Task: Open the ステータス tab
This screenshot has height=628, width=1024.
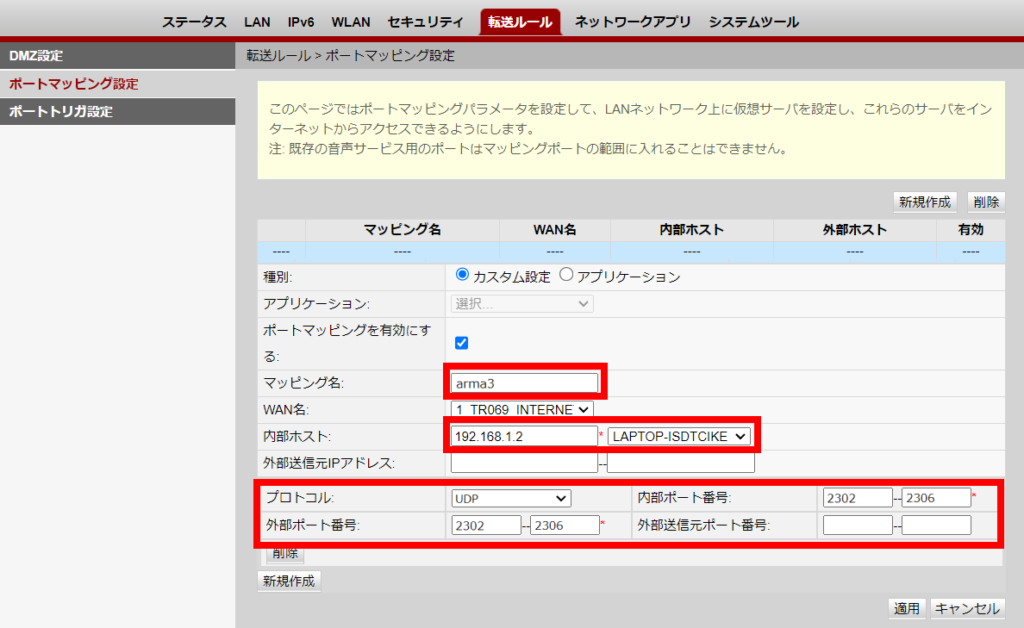Action: coord(194,22)
